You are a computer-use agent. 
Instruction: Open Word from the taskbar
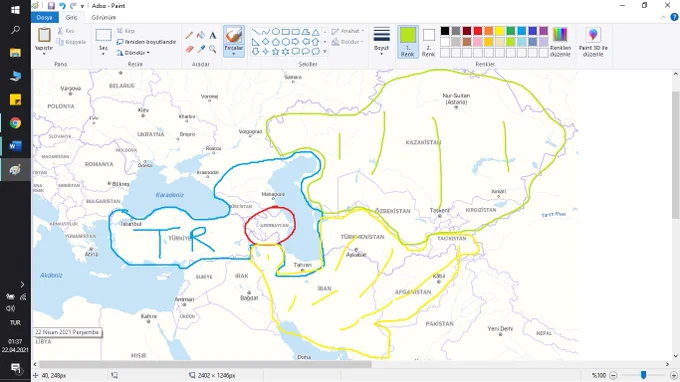click(x=15, y=146)
